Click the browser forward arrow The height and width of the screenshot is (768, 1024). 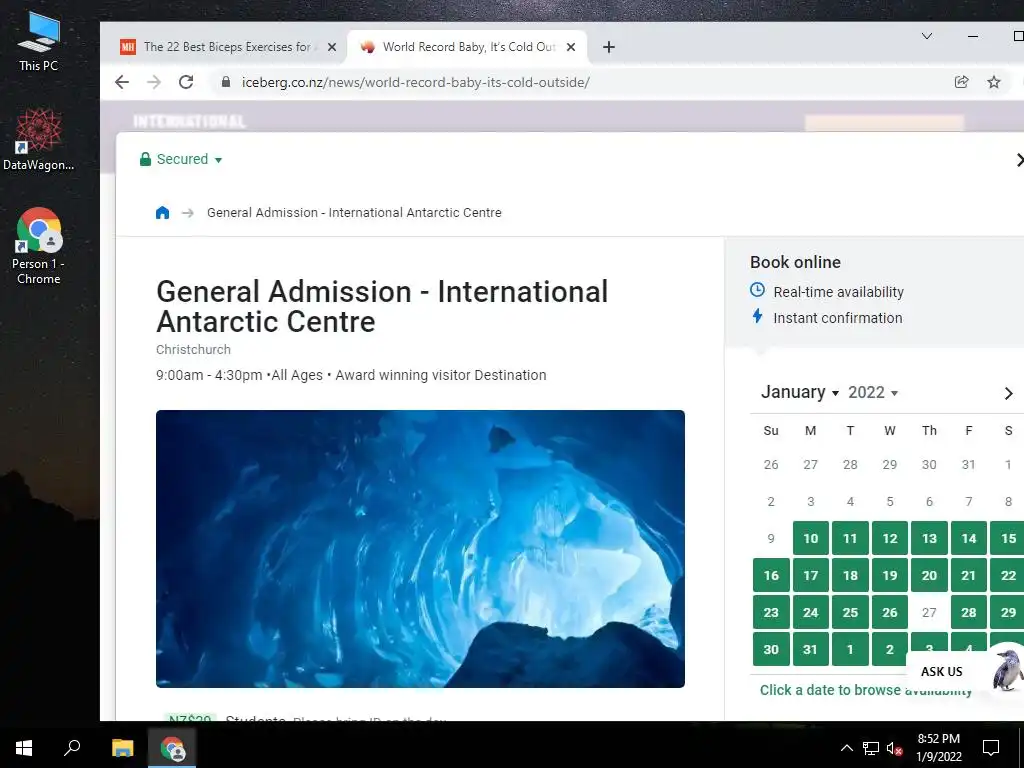[x=153, y=82]
